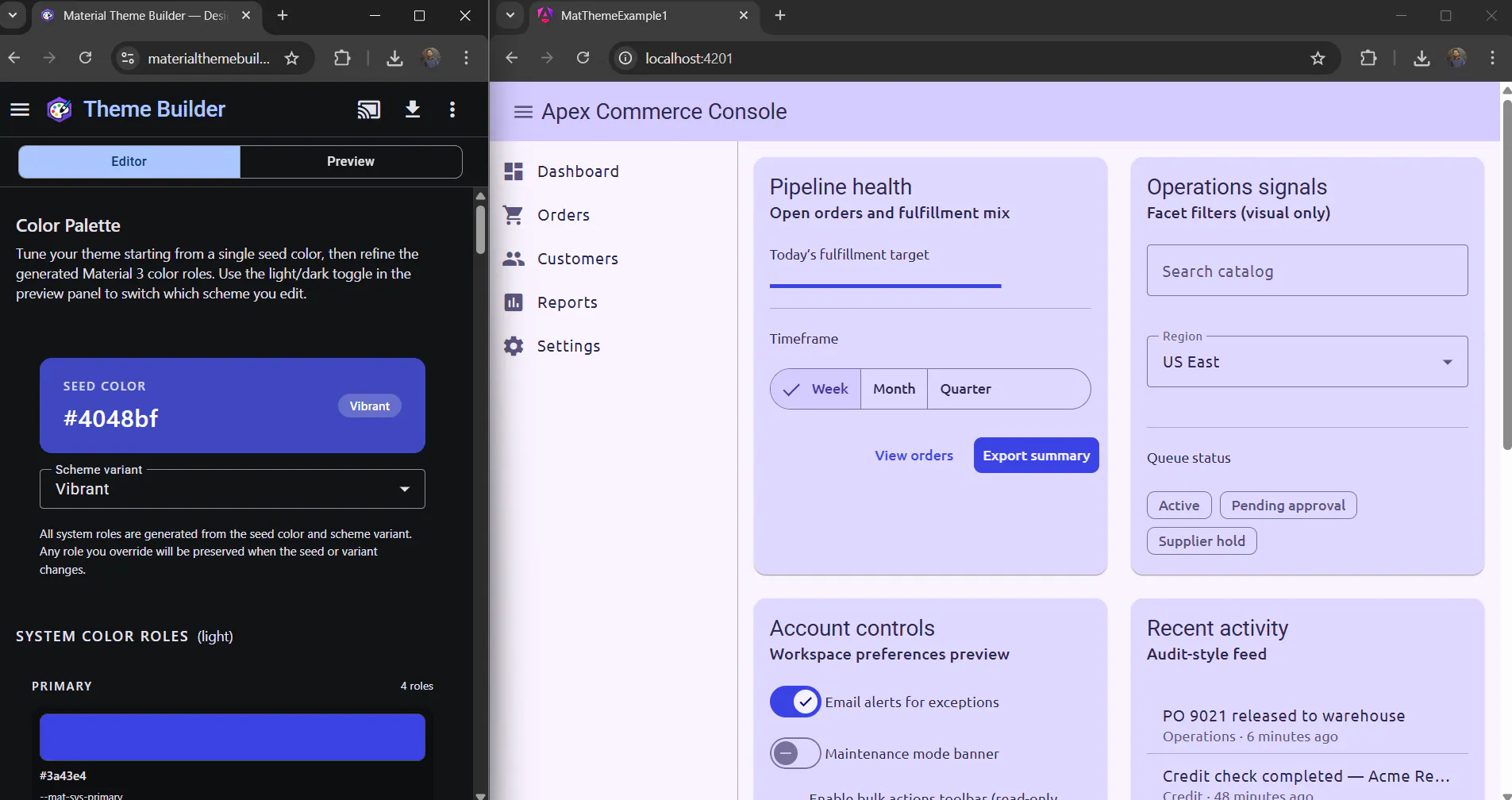Reload the Theme Builder browser page
Screen dimensions: 1512x800
point(86,58)
